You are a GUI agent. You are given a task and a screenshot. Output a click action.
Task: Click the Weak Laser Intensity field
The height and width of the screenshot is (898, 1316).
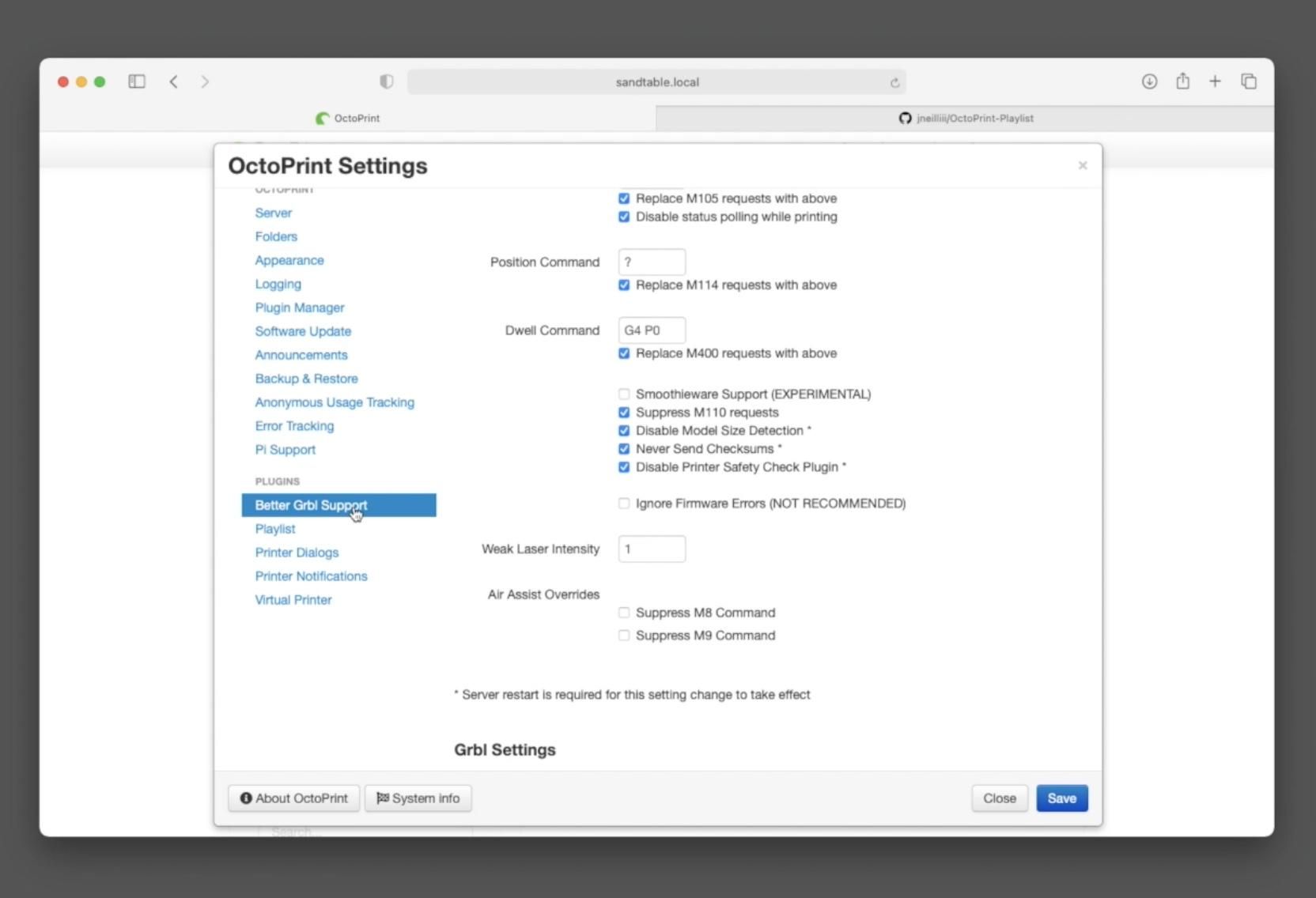point(652,549)
